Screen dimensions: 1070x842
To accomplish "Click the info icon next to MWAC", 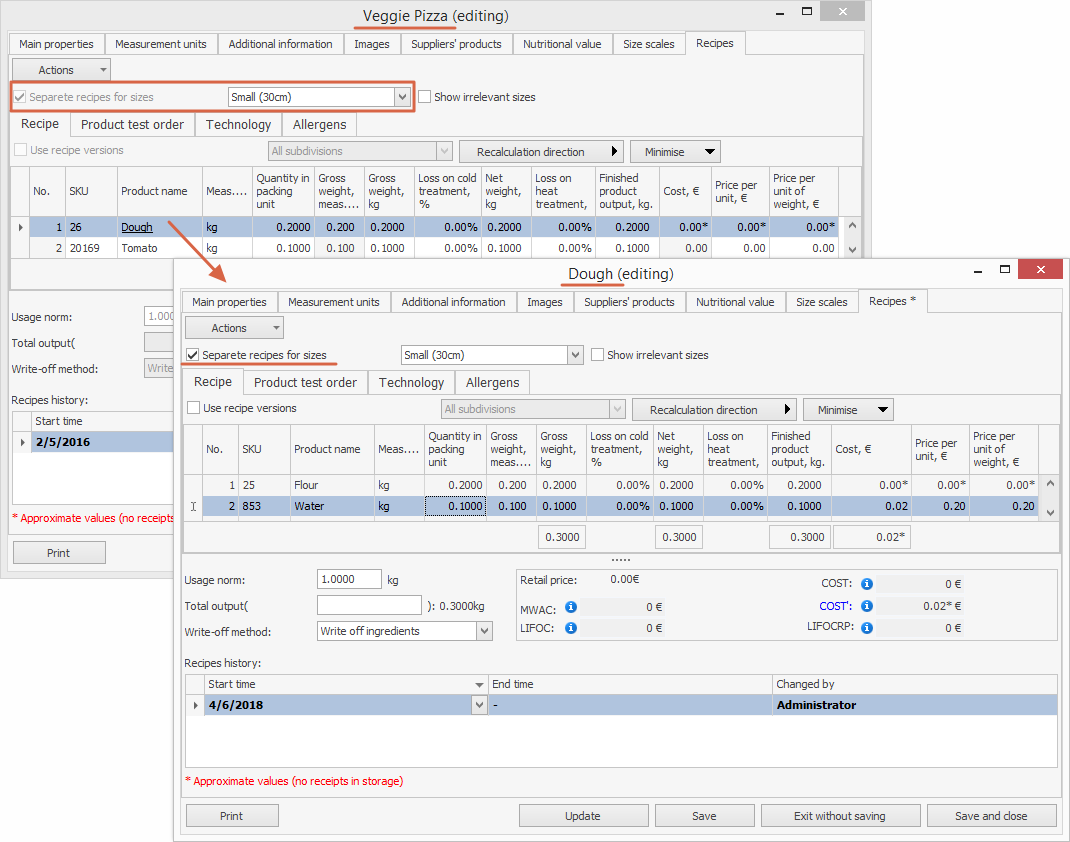I will [570, 606].
